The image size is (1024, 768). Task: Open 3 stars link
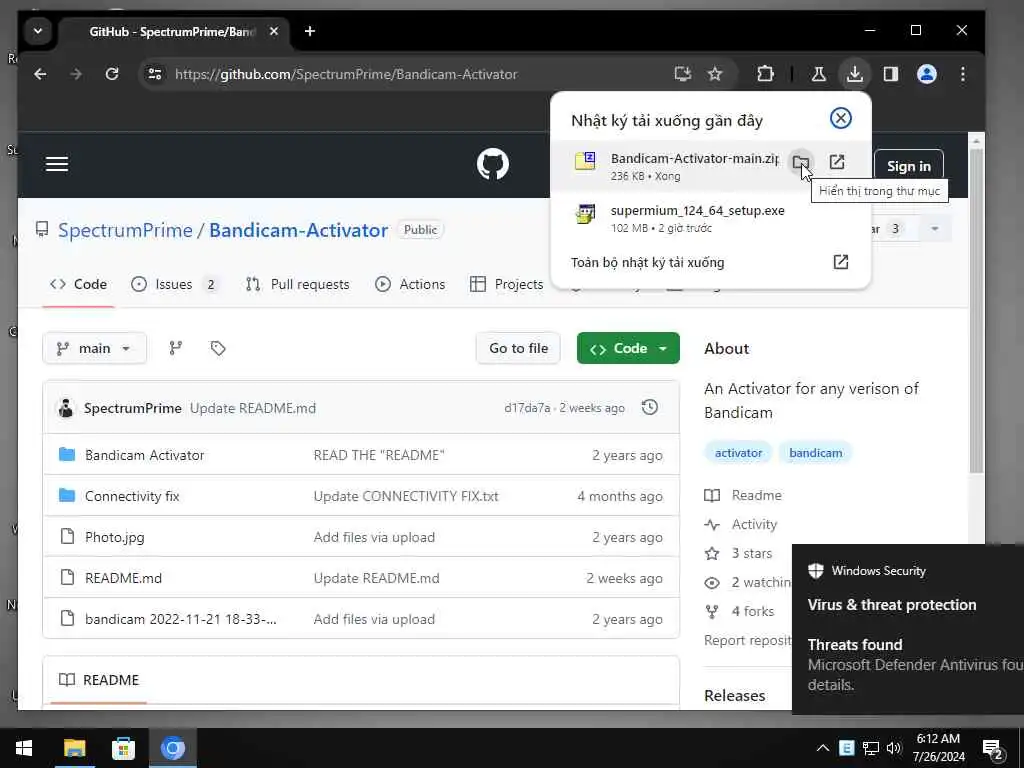tap(739, 553)
